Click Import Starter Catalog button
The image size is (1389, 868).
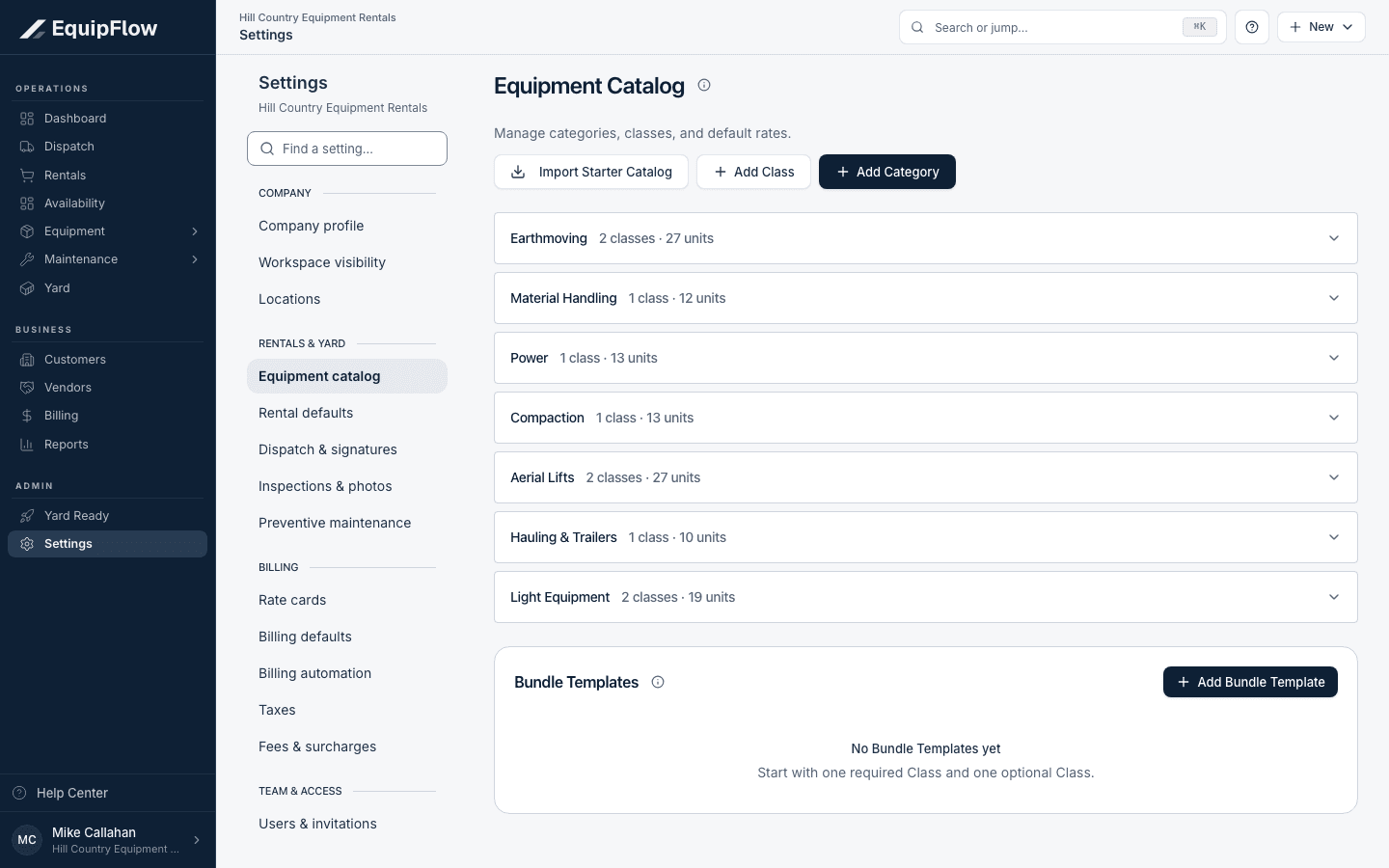pos(591,172)
